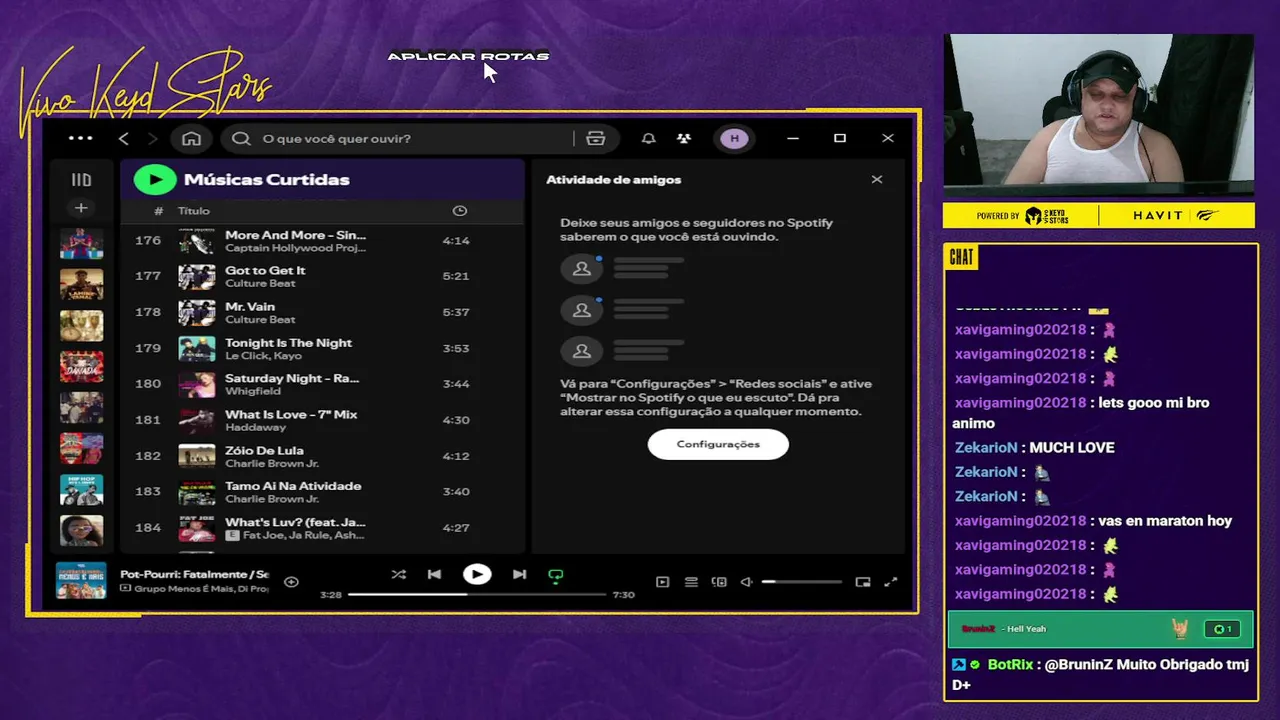Click chat username BotRix
Image resolution: width=1280 pixels, height=720 pixels.
(1011, 665)
